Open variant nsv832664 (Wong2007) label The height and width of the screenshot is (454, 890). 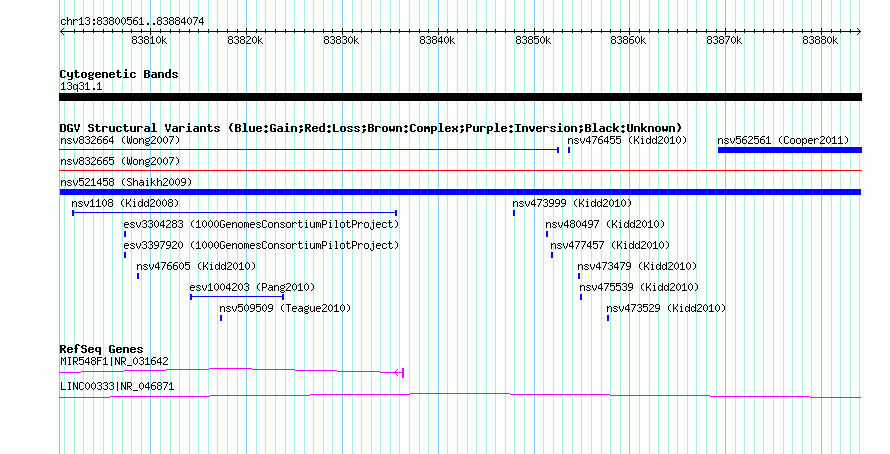pyautogui.click(x=120, y=140)
